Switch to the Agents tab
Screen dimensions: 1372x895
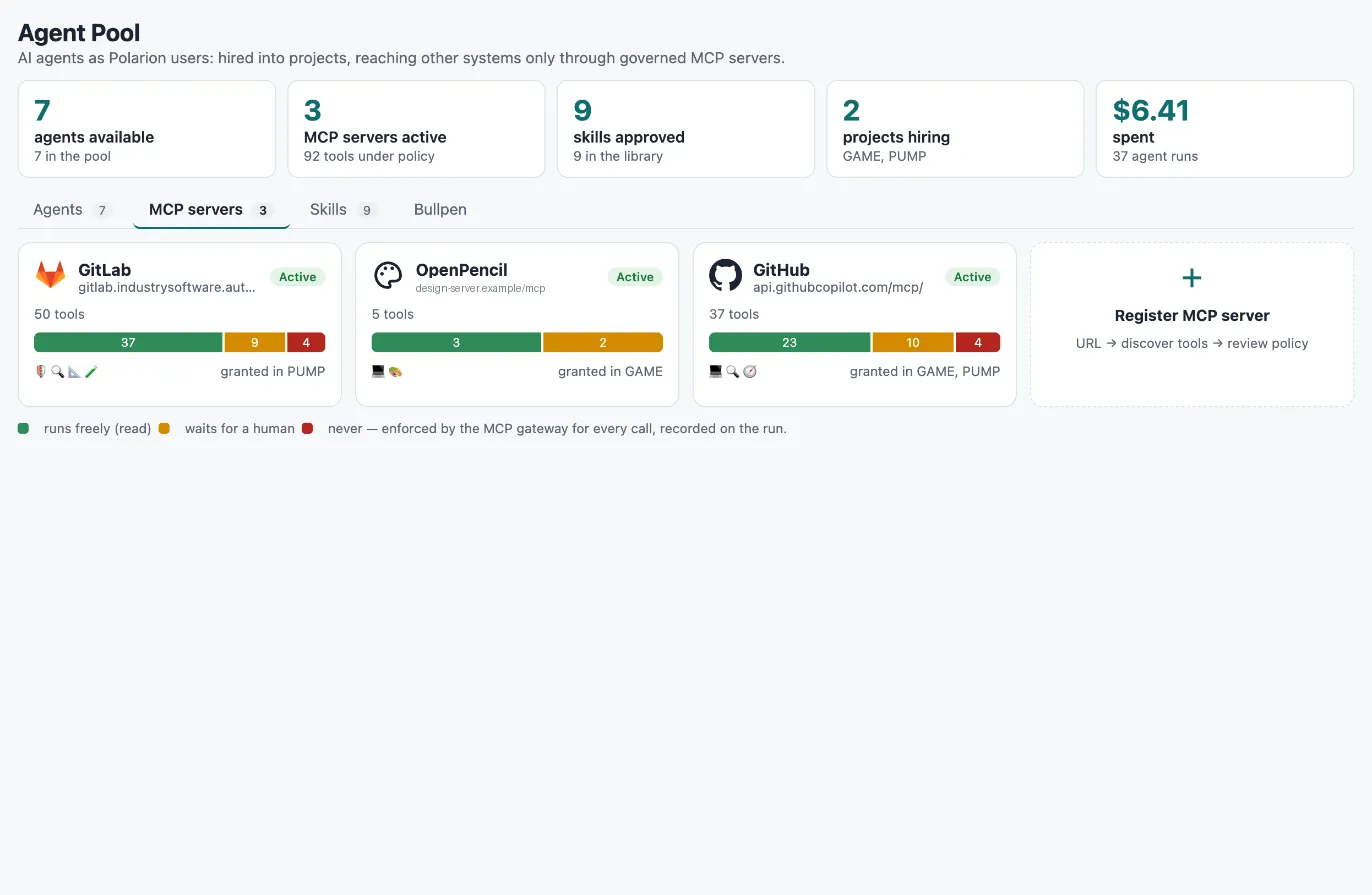73,210
